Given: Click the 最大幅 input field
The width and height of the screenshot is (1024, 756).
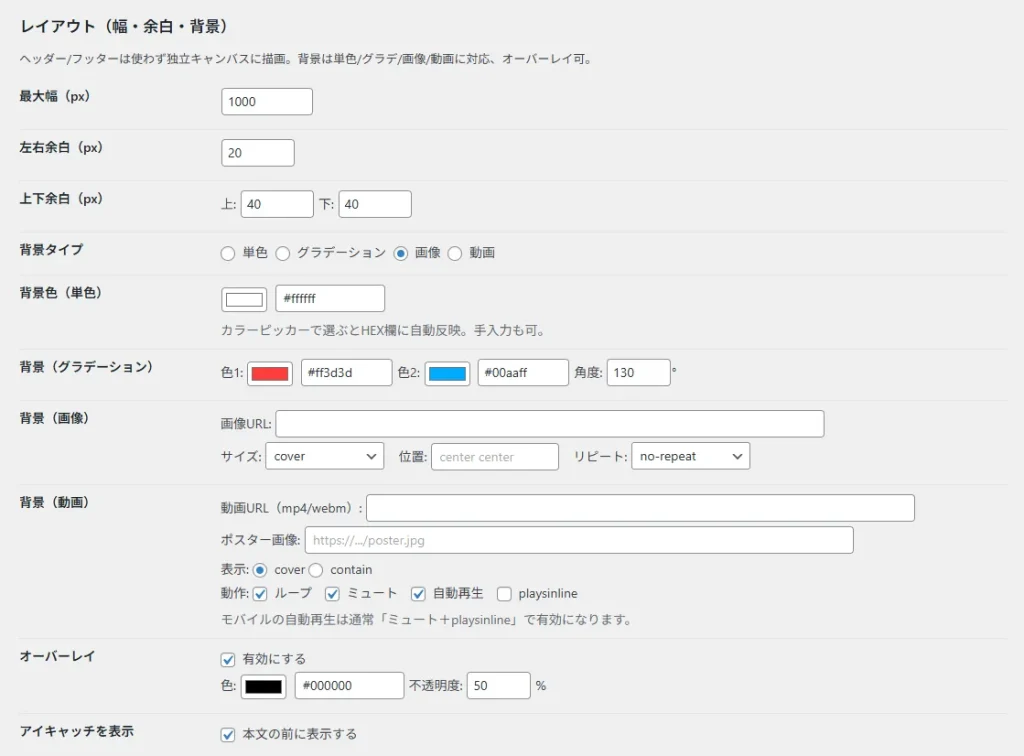Looking at the screenshot, I should (267, 102).
